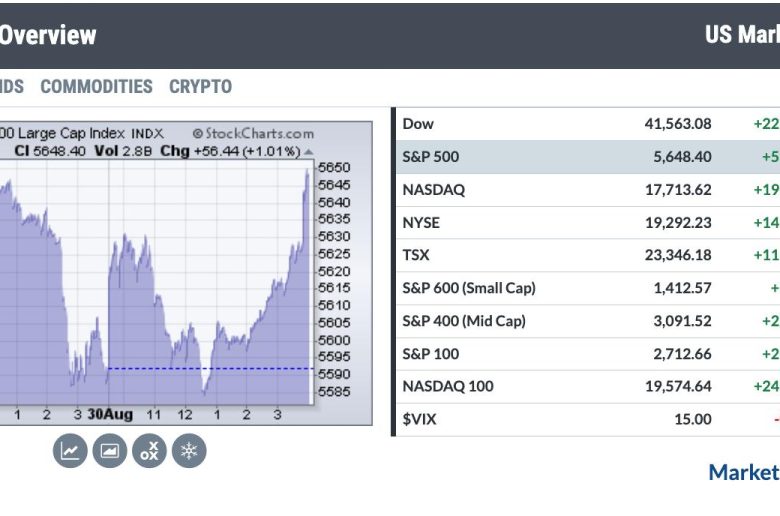Select the S&P 600 (Small Cap) row
Screen dimensions: 780x516
coord(588,288)
